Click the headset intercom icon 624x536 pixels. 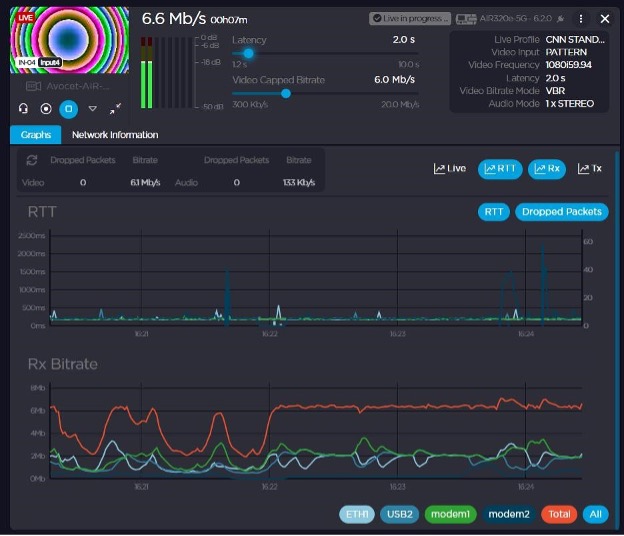pos(22,108)
